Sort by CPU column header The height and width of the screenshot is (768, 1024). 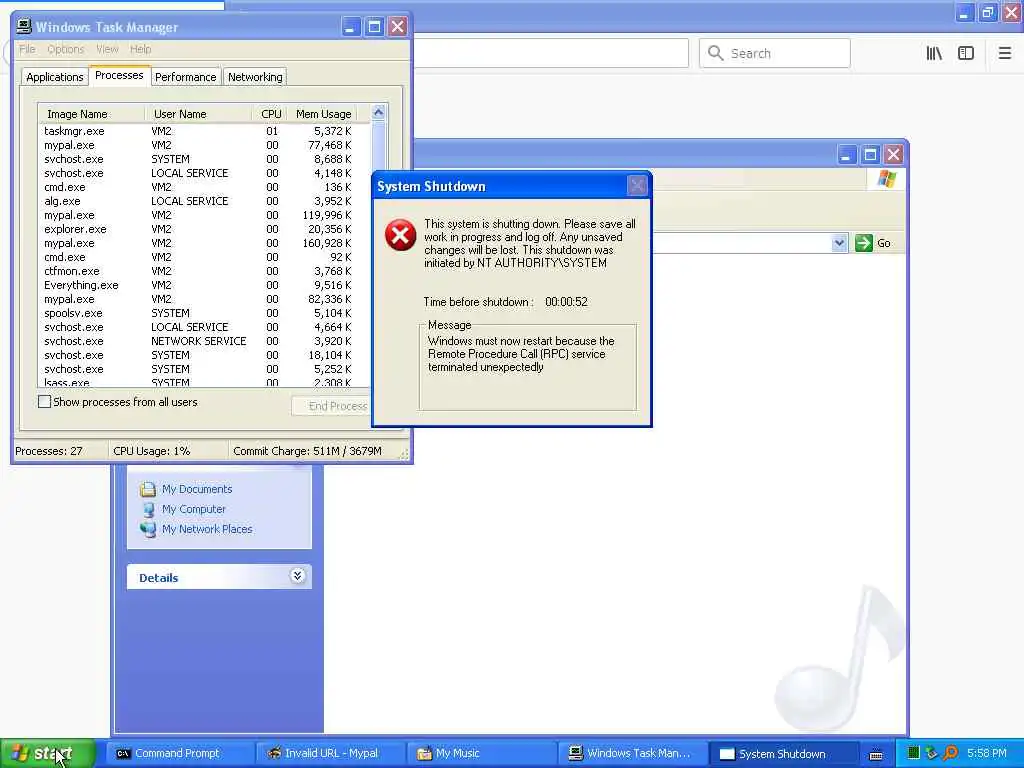pyautogui.click(x=270, y=114)
